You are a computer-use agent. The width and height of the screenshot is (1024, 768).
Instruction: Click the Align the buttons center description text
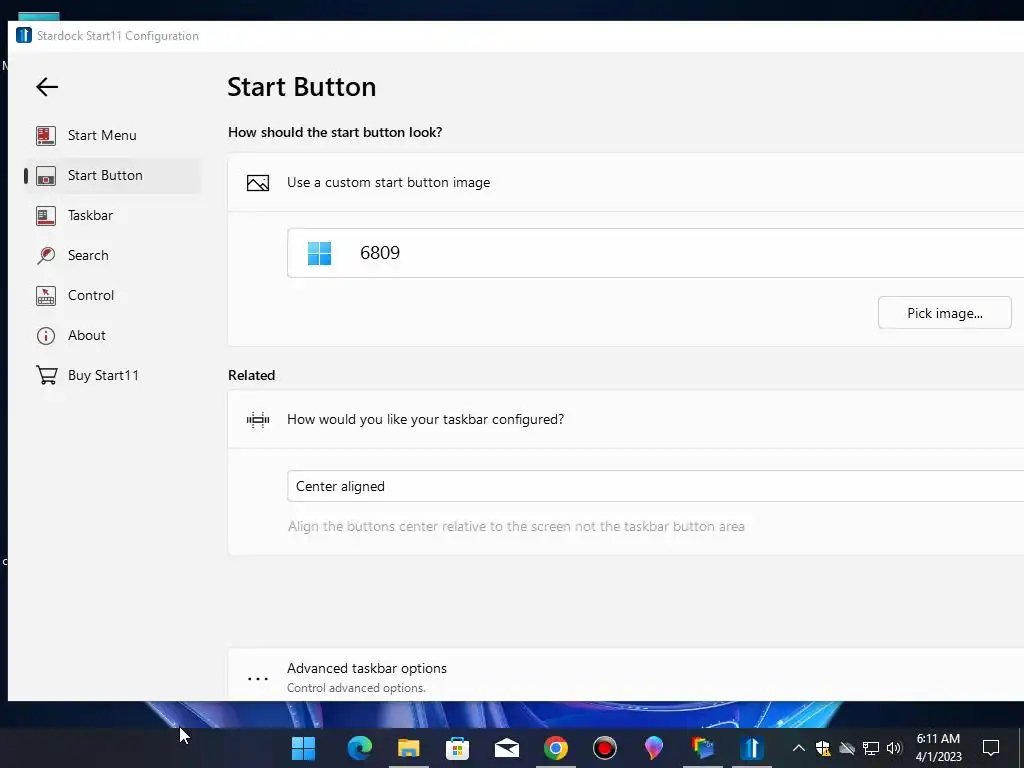click(x=516, y=526)
